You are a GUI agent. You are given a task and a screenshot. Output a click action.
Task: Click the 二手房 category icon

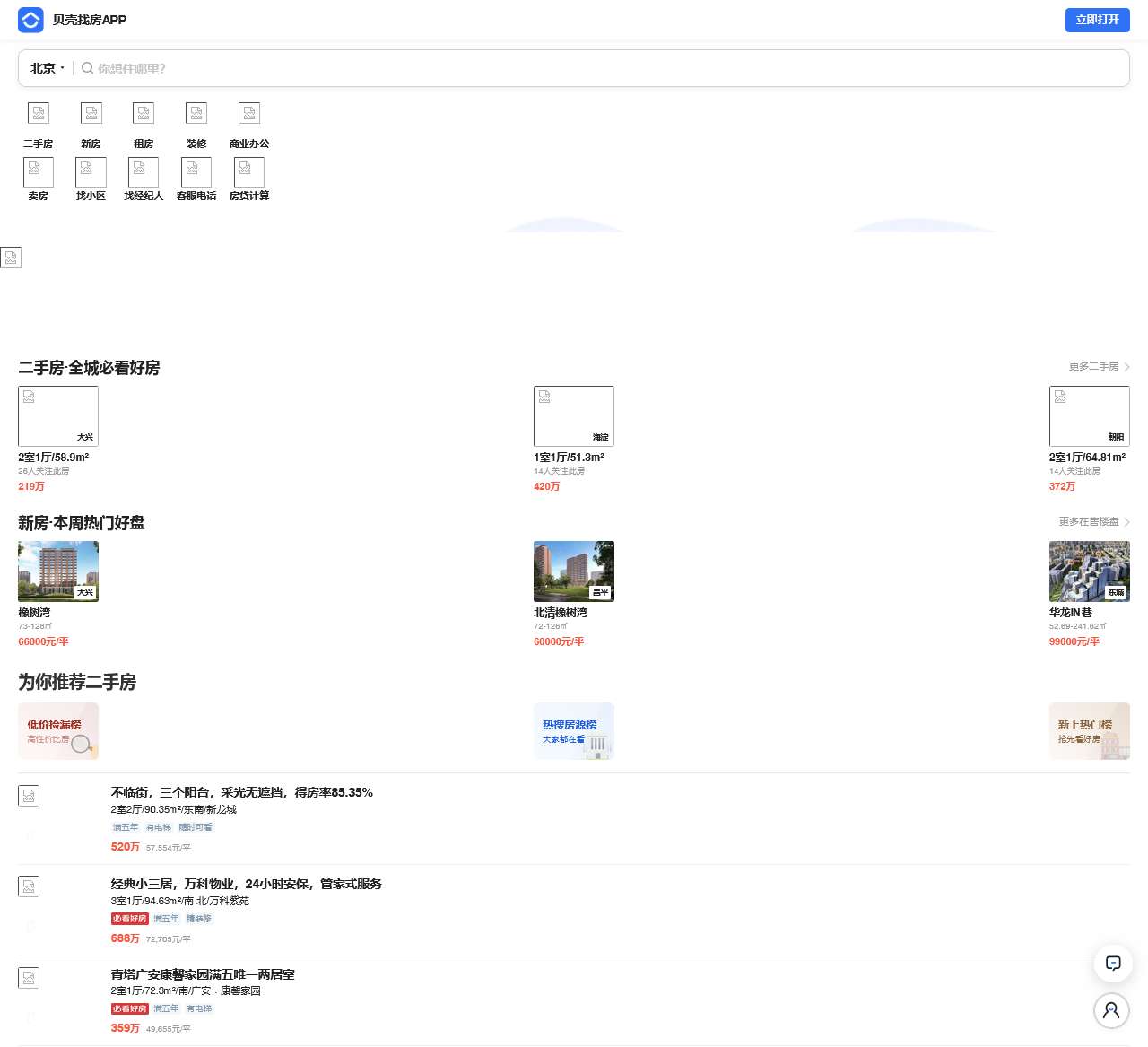(38, 114)
